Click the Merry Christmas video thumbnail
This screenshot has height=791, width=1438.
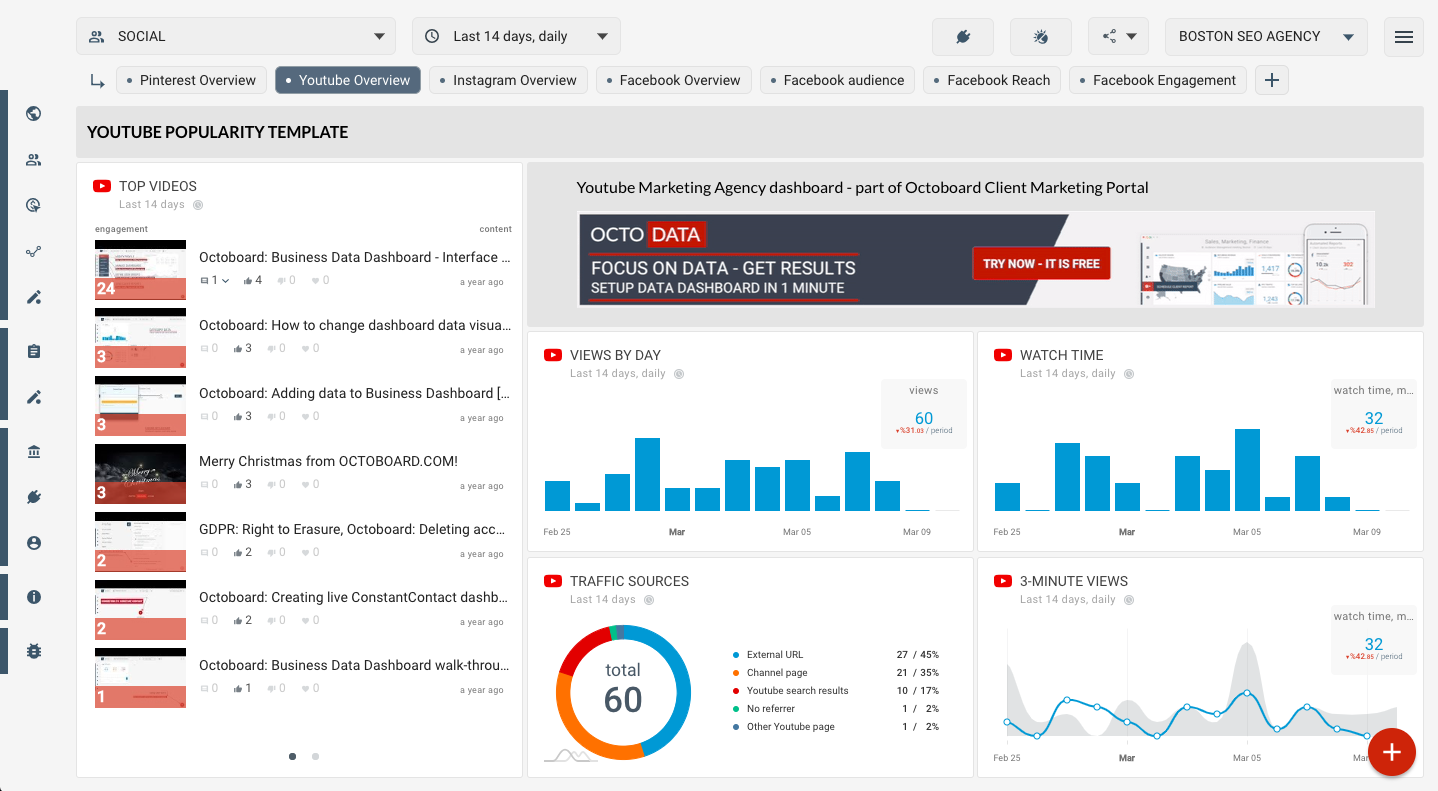pyautogui.click(x=140, y=474)
